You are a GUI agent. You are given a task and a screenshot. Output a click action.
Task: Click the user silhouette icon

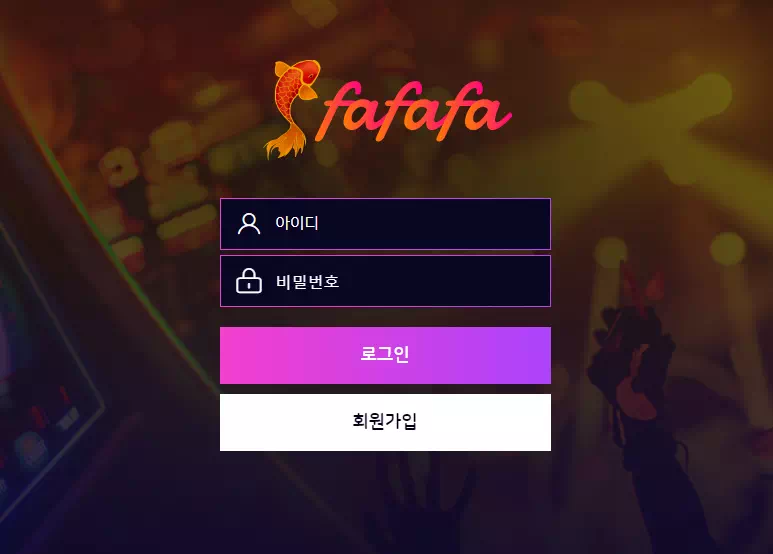tap(249, 224)
